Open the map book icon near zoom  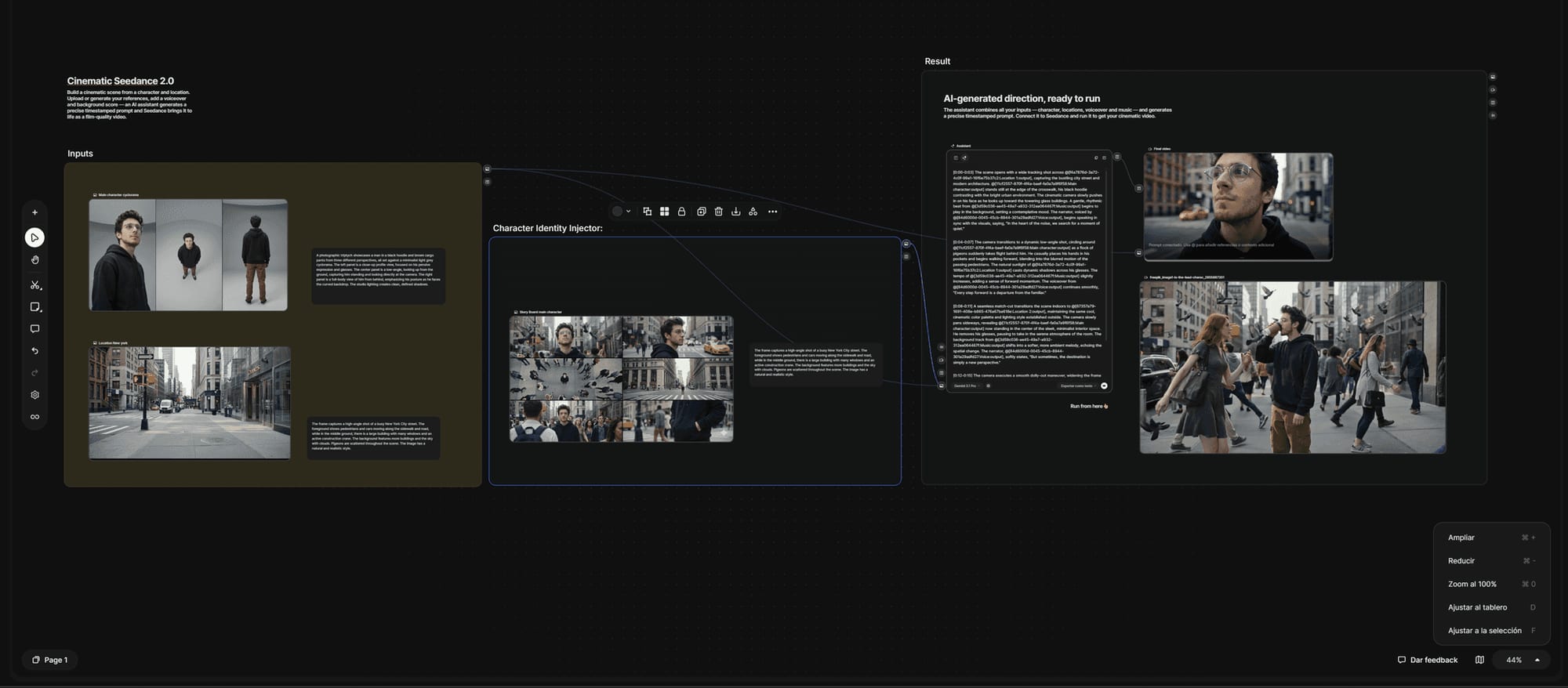(1479, 661)
